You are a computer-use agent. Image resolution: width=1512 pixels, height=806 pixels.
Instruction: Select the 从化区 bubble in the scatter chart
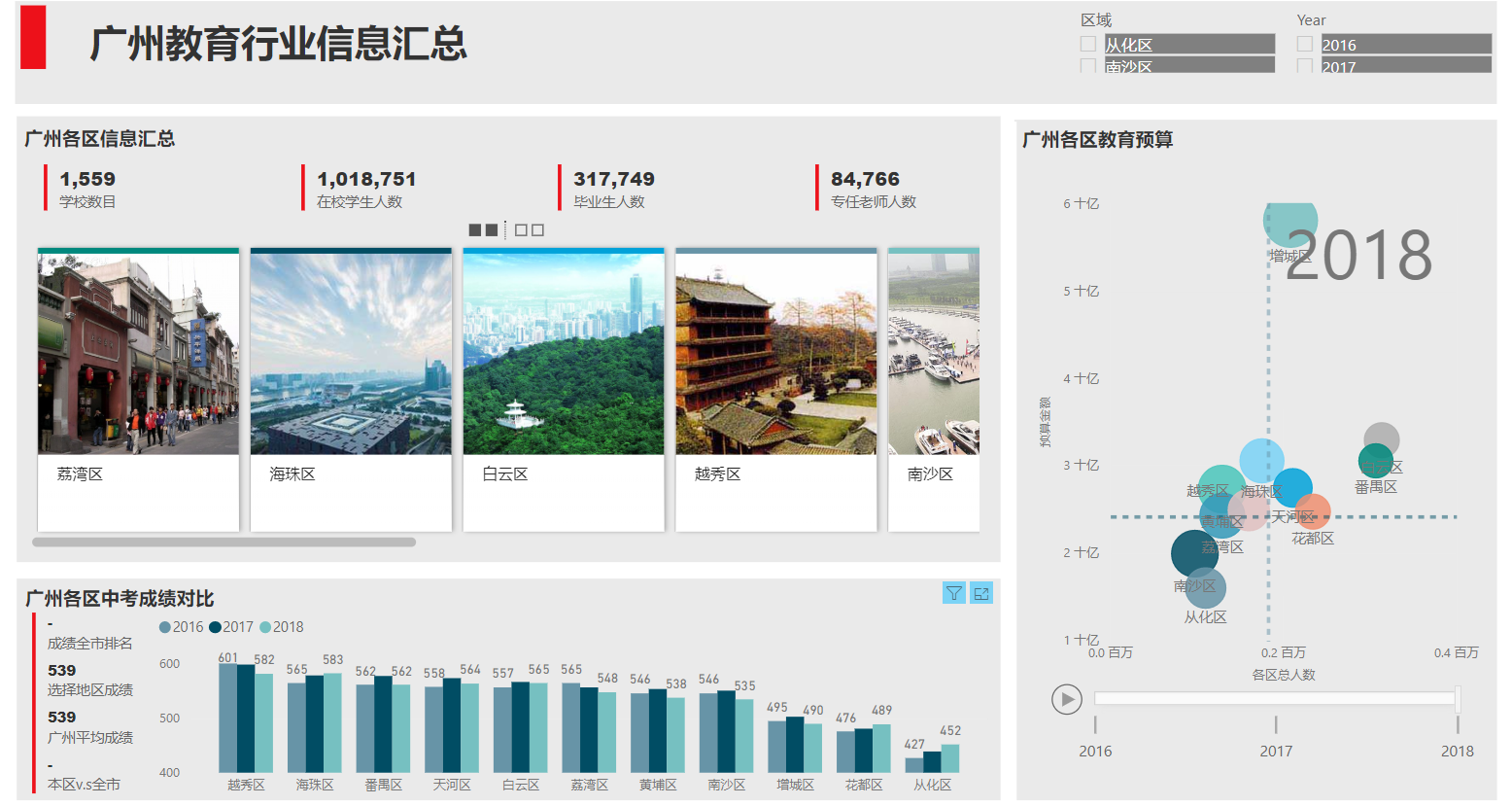(x=1205, y=588)
